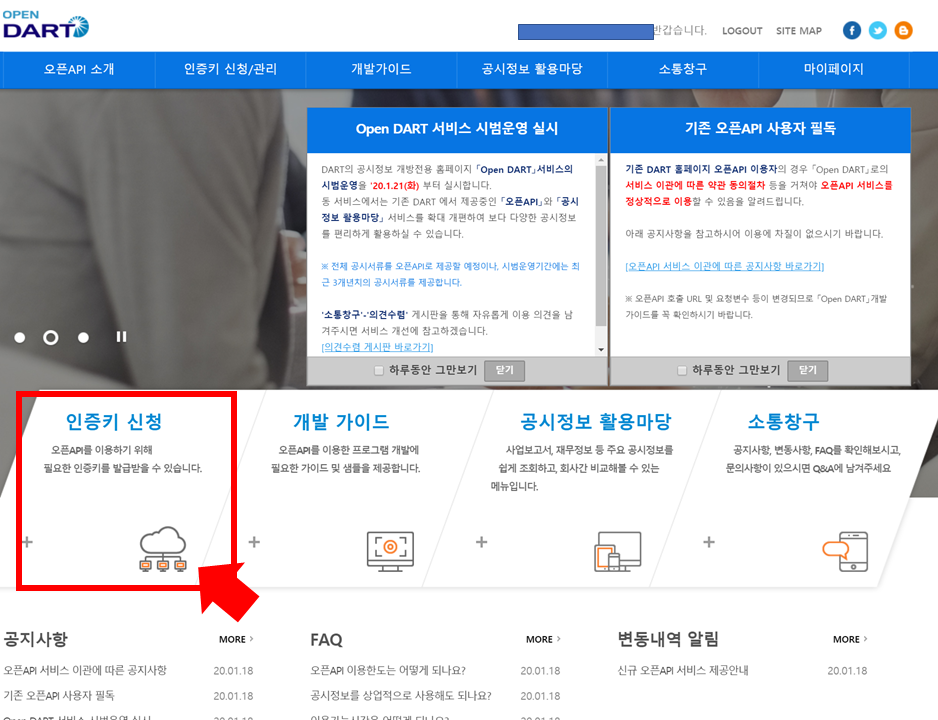Select the second banner slide dot

[x=51, y=337]
